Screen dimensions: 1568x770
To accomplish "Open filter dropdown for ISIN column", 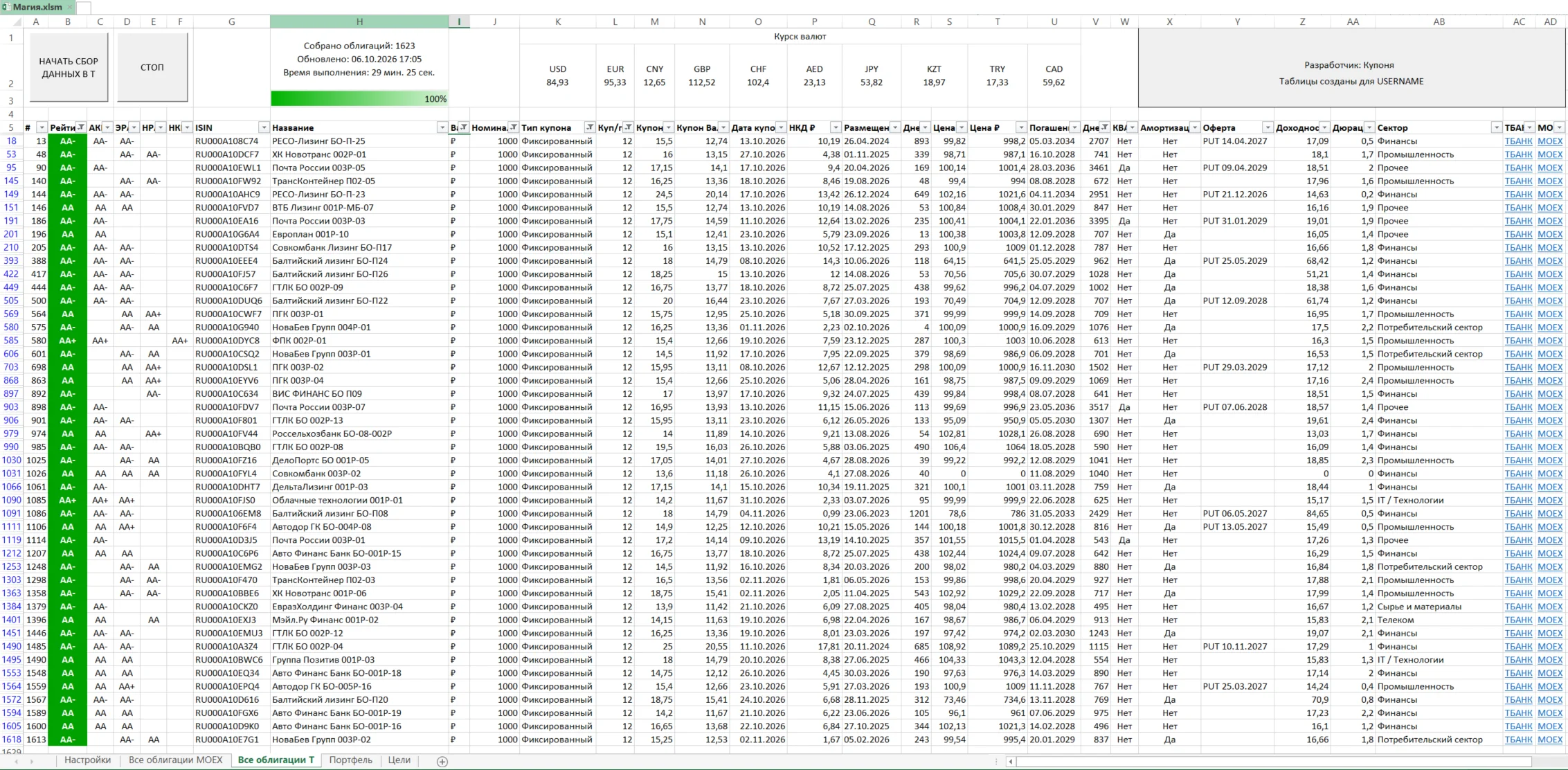I will pos(264,127).
